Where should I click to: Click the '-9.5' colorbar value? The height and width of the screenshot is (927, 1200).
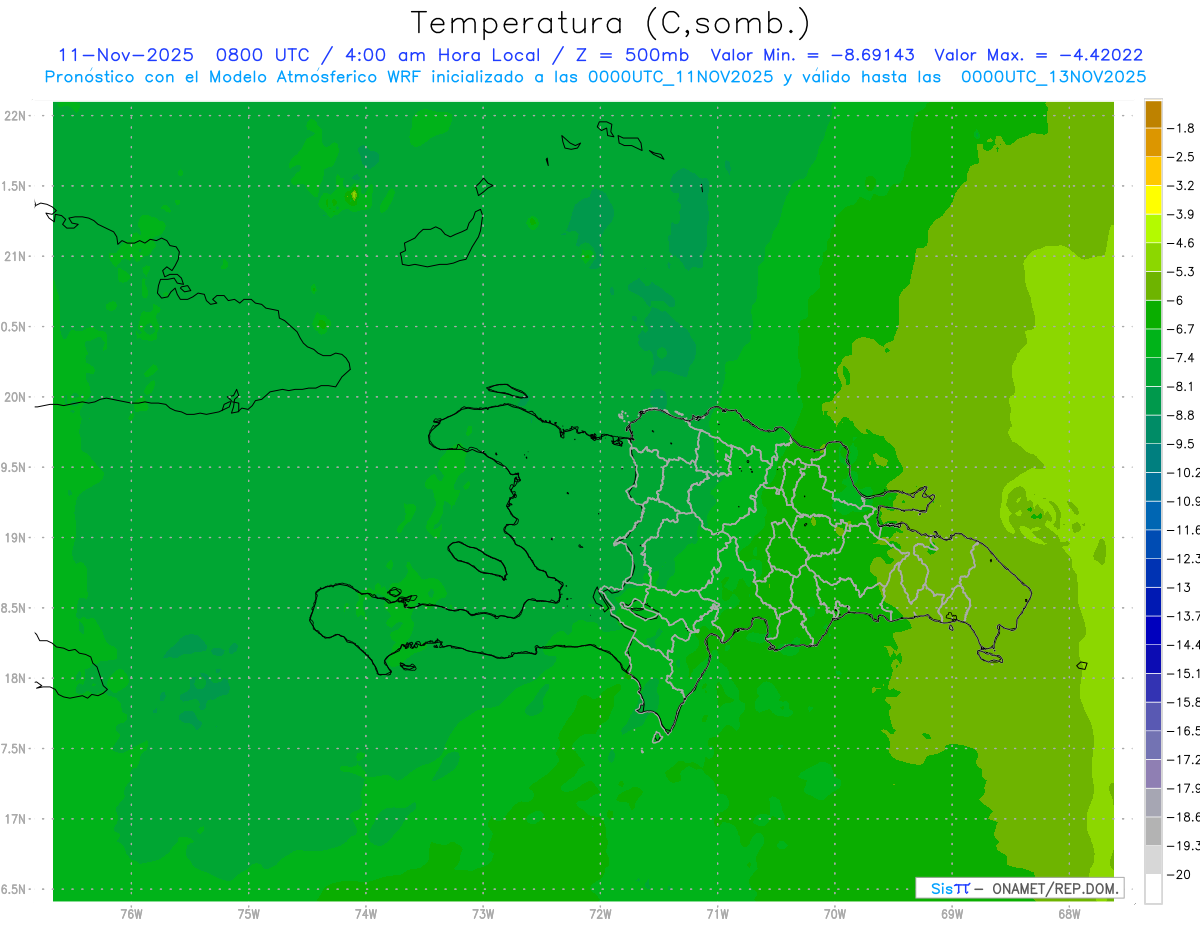[x=1181, y=443]
